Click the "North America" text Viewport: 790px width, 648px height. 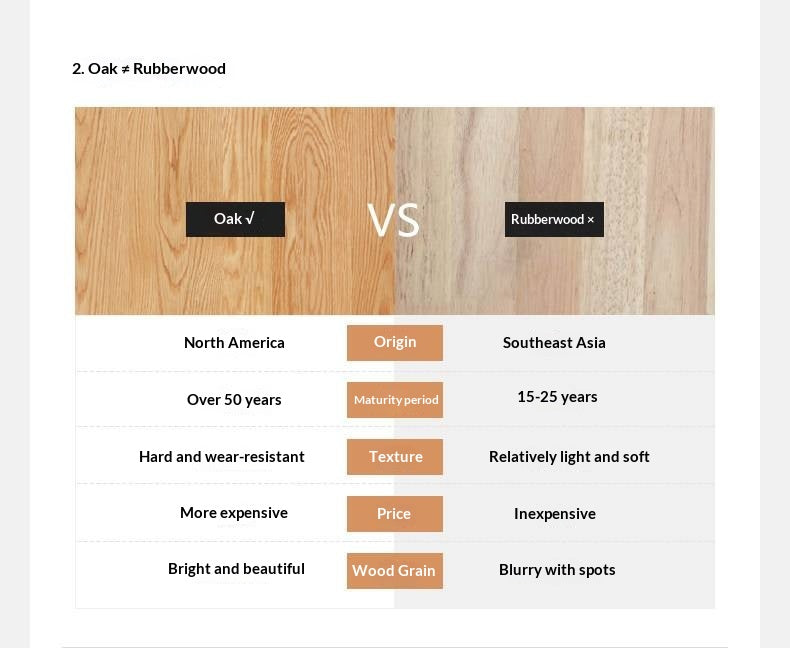234,342
